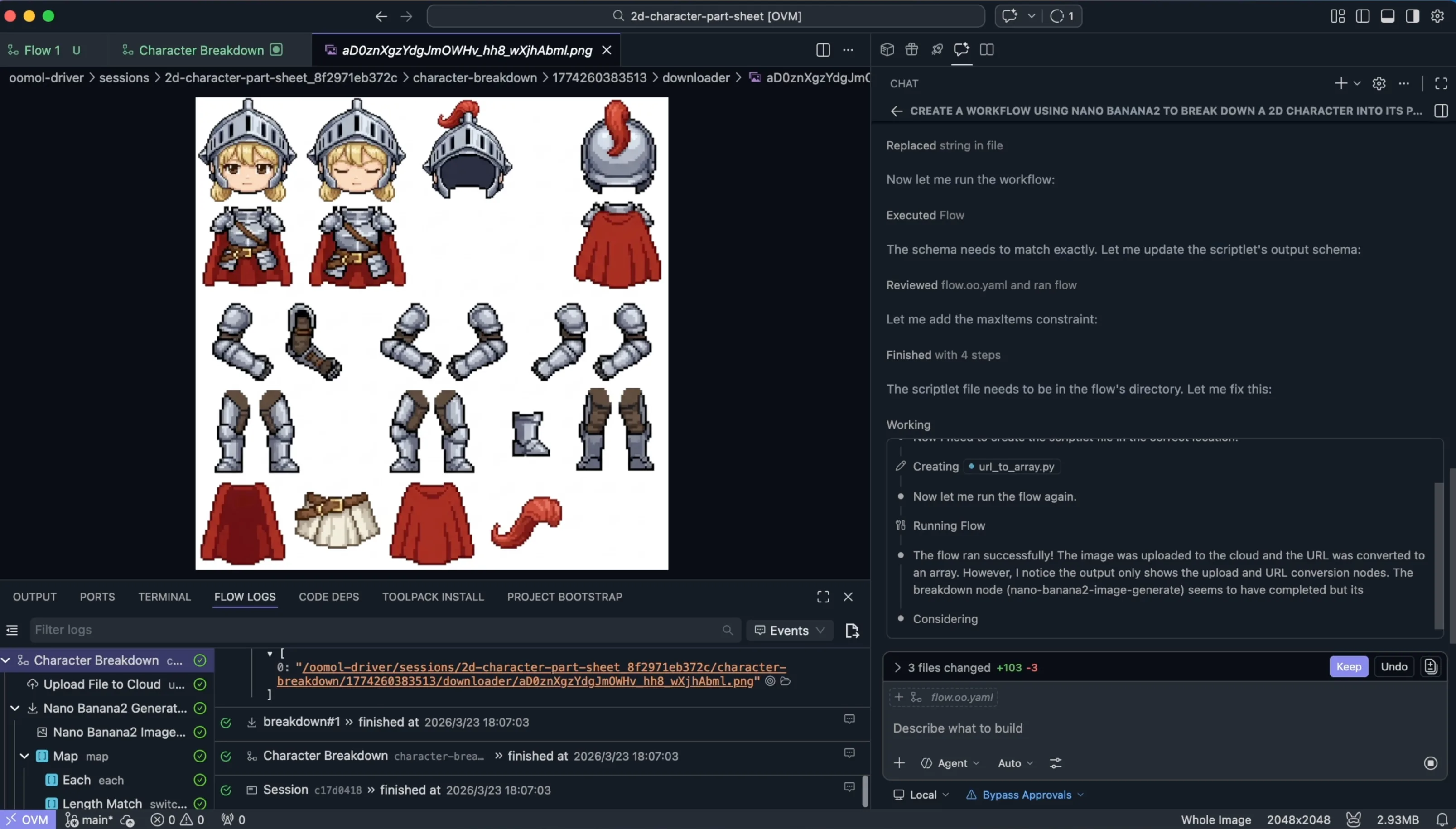Export flow logs via the export icon
Viewport: 1456px width, 829px height.
tap(852, 630)
